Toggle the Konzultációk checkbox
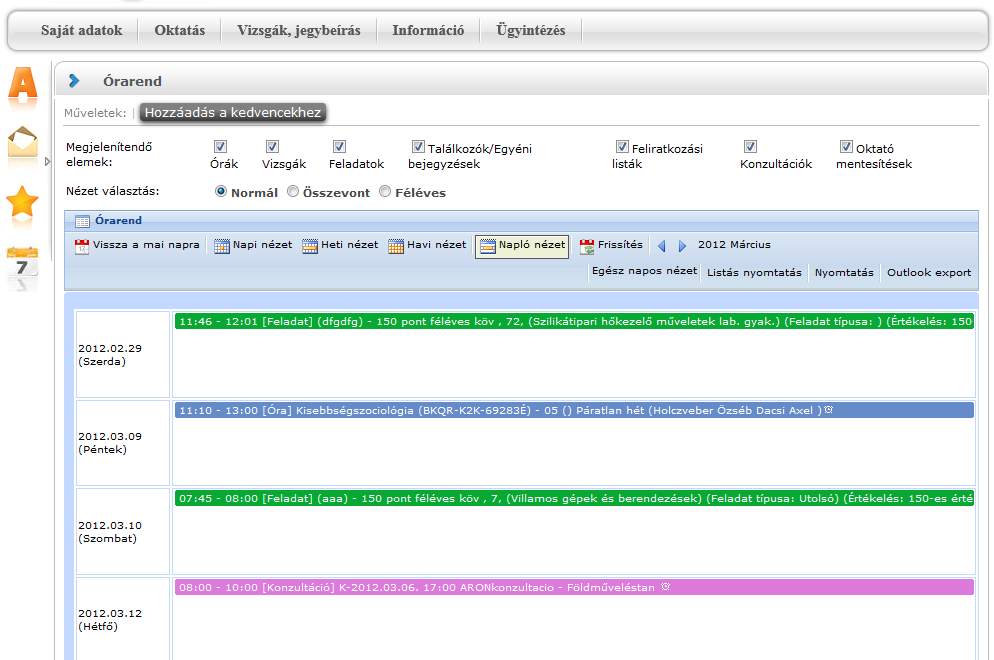Viewport: 994px width, 660px height. coord(751,146)
